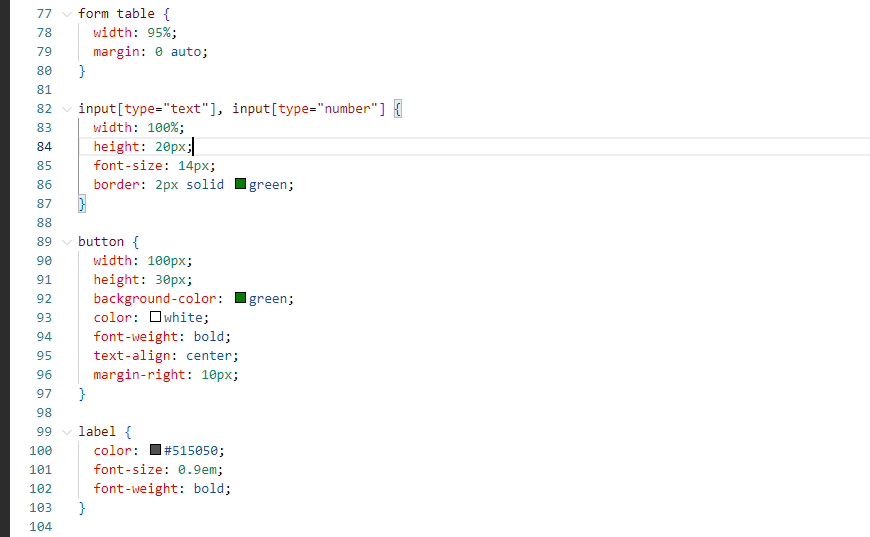Click the 'form table' selector text

[117, 14]
